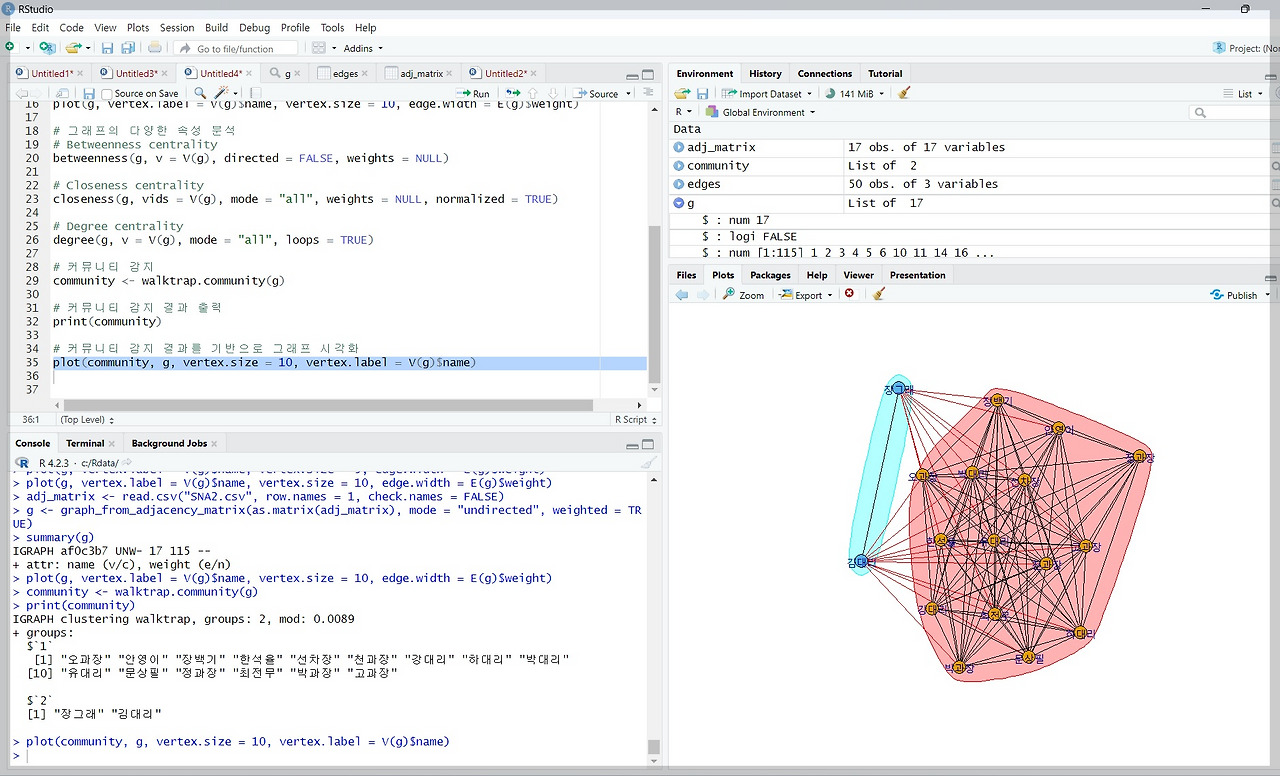Click the Zoom plot button
Screen dimensions: 1280x776
click(x=743, y=295)
